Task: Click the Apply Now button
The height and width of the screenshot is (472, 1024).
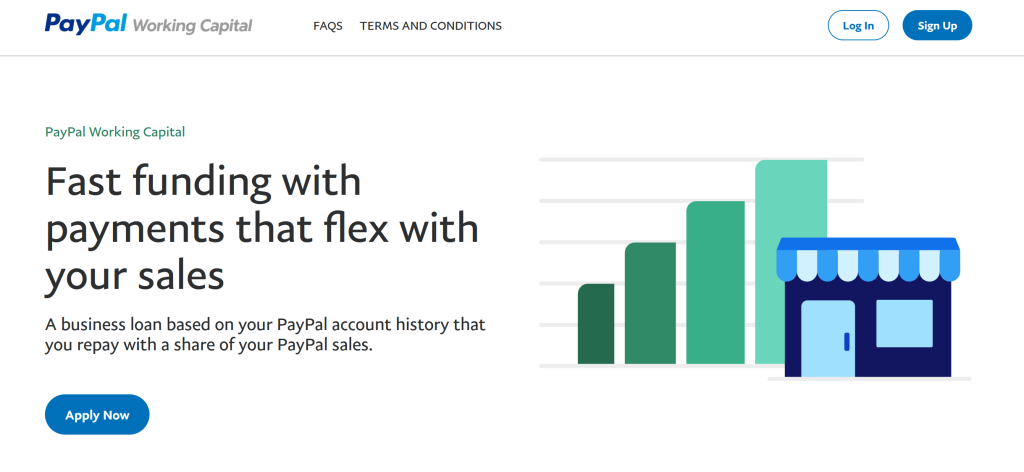Action: point(97,415)
